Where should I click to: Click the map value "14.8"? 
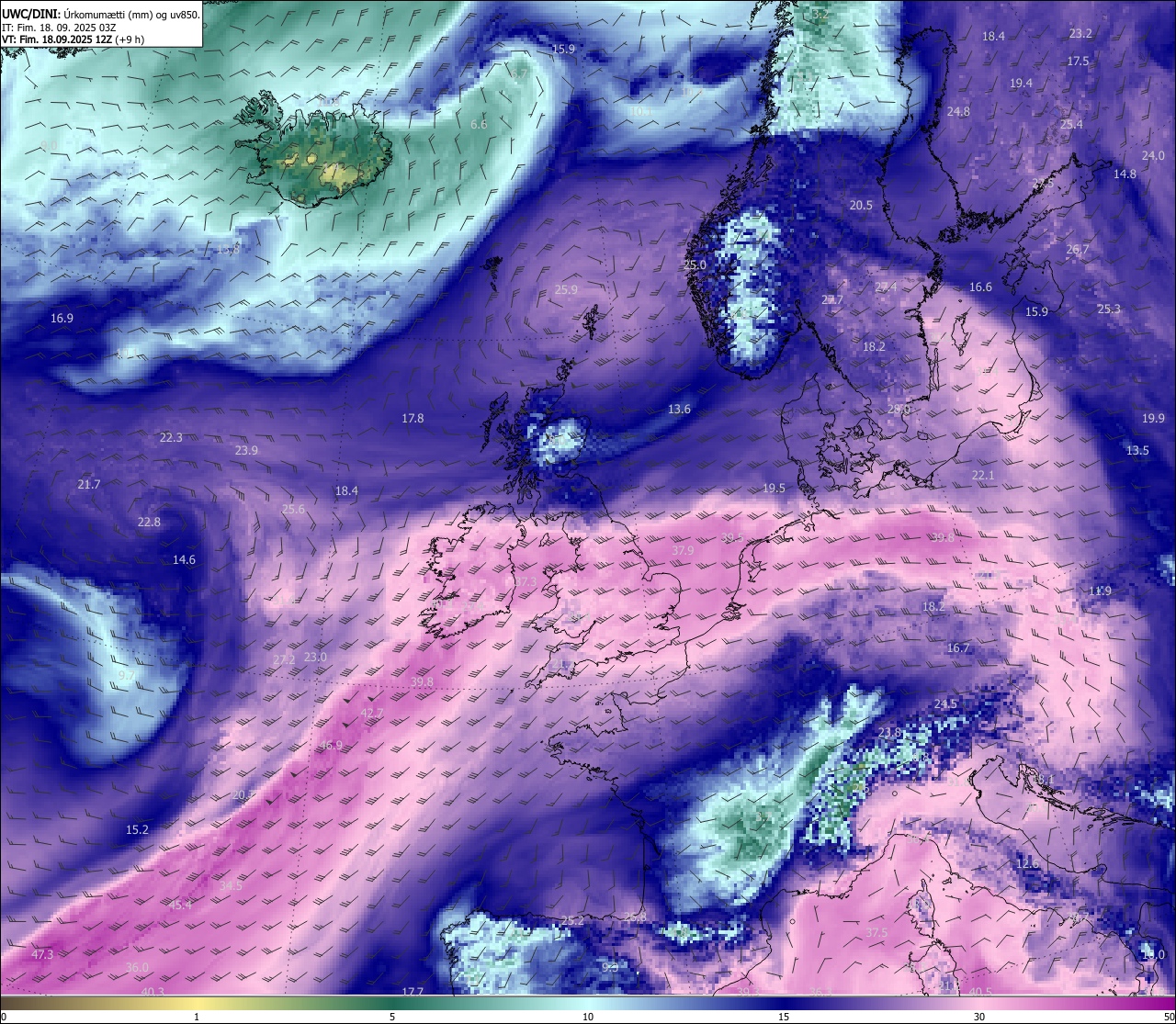tap(1125, 174)
